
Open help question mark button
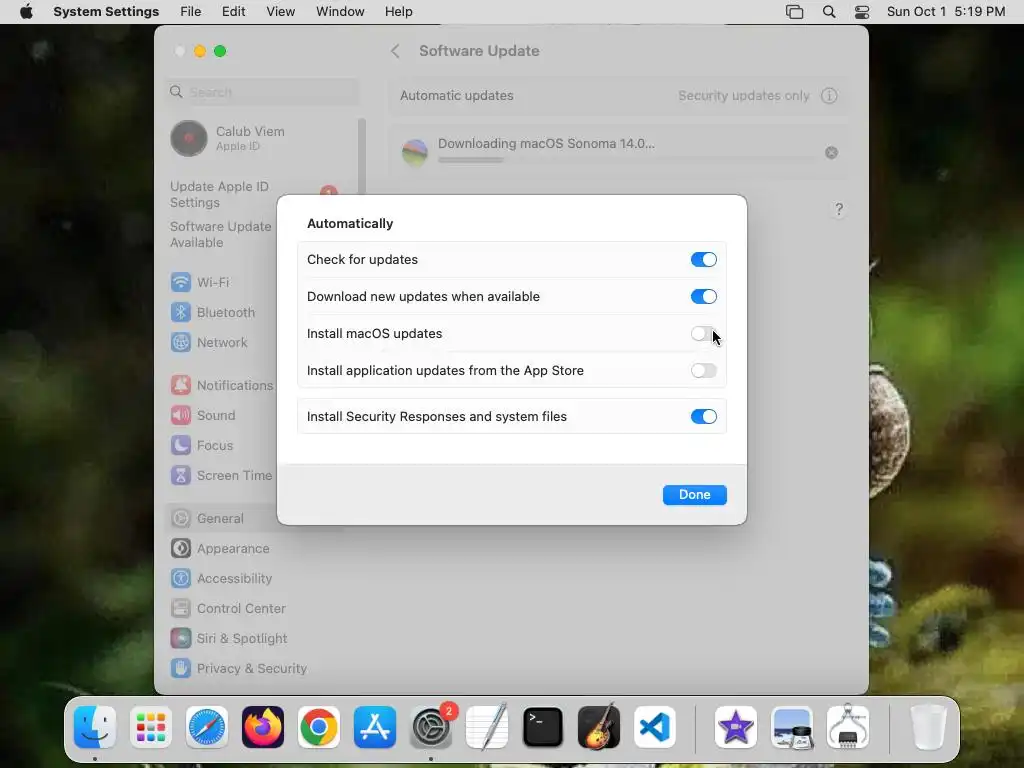click(x=839, y=209)
